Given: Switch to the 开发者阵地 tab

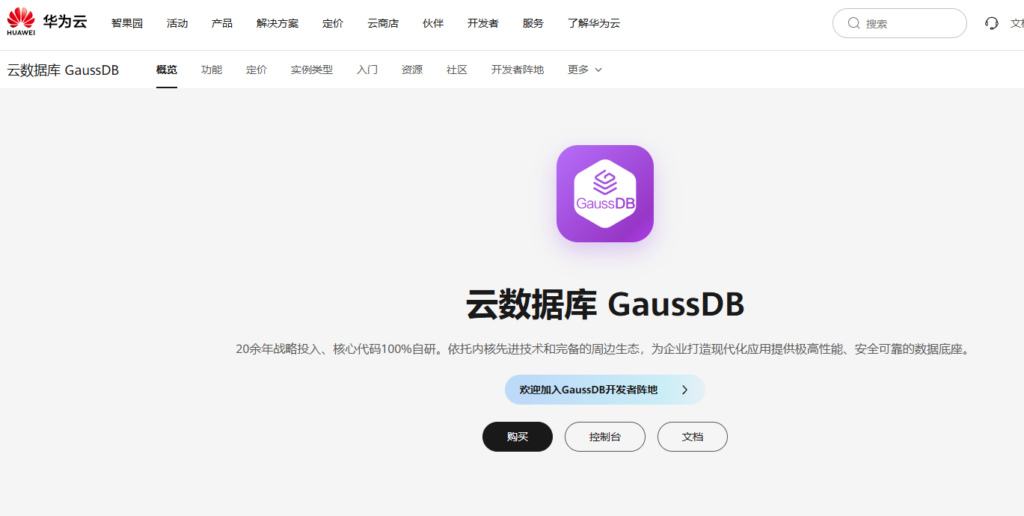Looking at the screenshot, I should pos(517,70).
